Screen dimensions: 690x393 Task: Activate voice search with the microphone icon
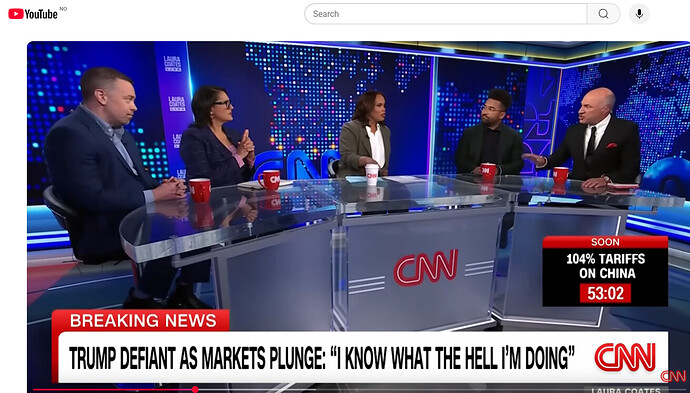pos(639,14)
